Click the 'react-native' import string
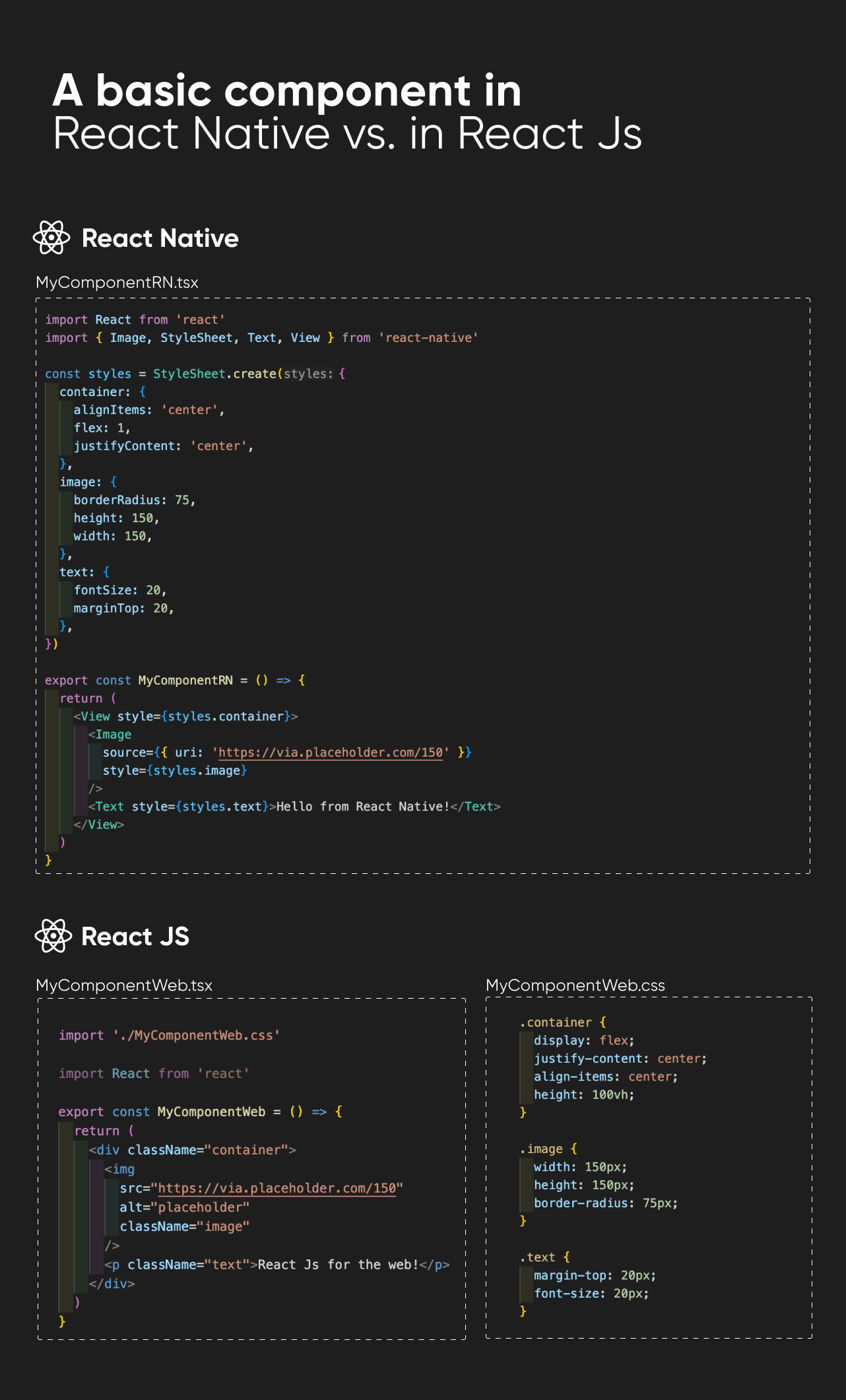This screenshot has height=1400, width=846. pos(428,338)
